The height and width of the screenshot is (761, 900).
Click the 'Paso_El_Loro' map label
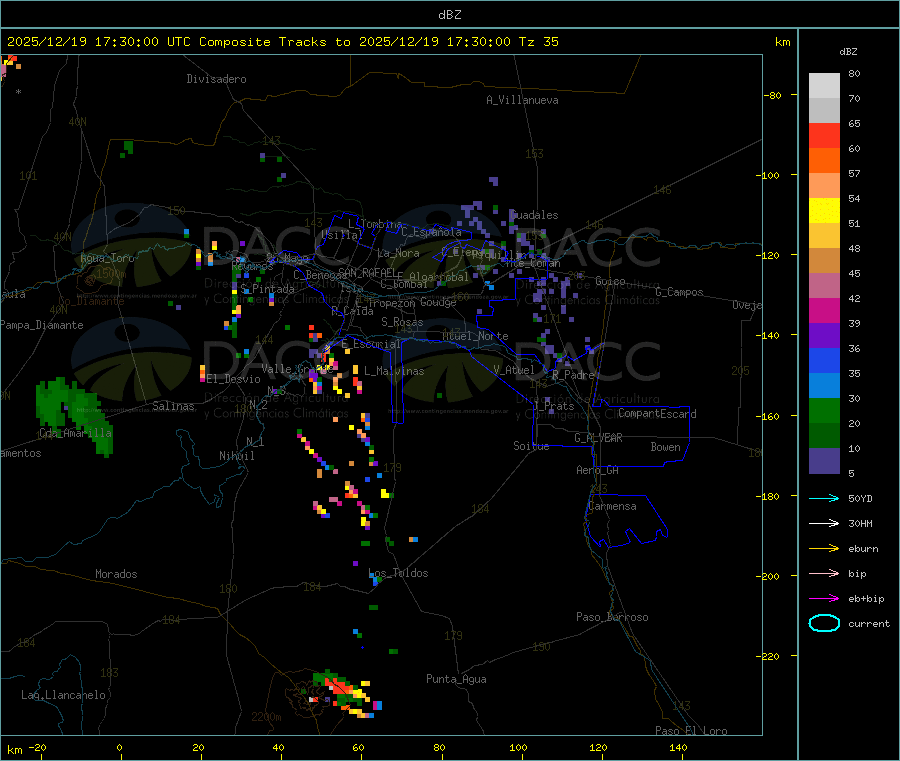[x=692, y=731]
